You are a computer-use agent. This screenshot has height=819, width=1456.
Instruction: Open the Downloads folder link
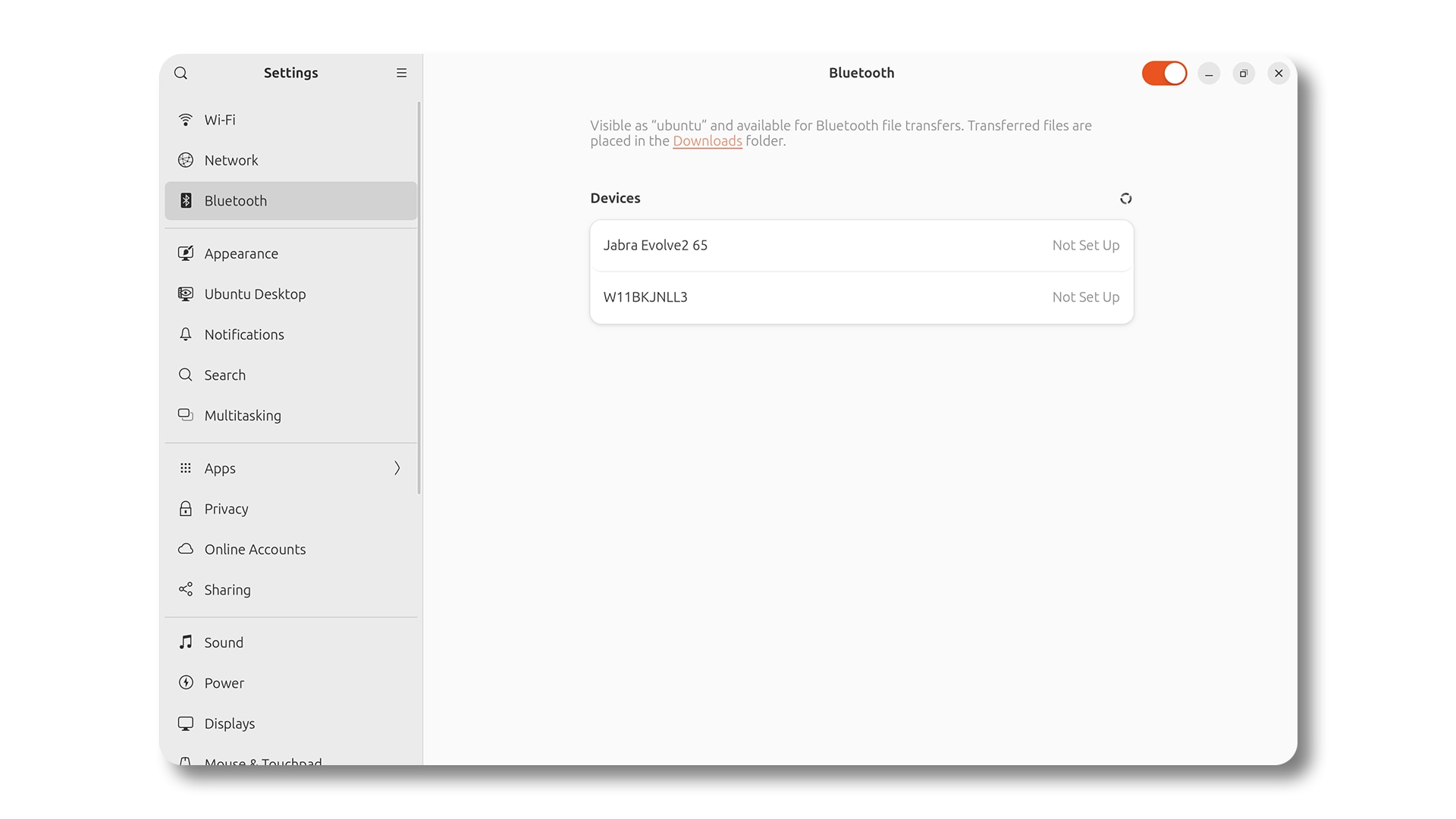[x=707, y=141]
